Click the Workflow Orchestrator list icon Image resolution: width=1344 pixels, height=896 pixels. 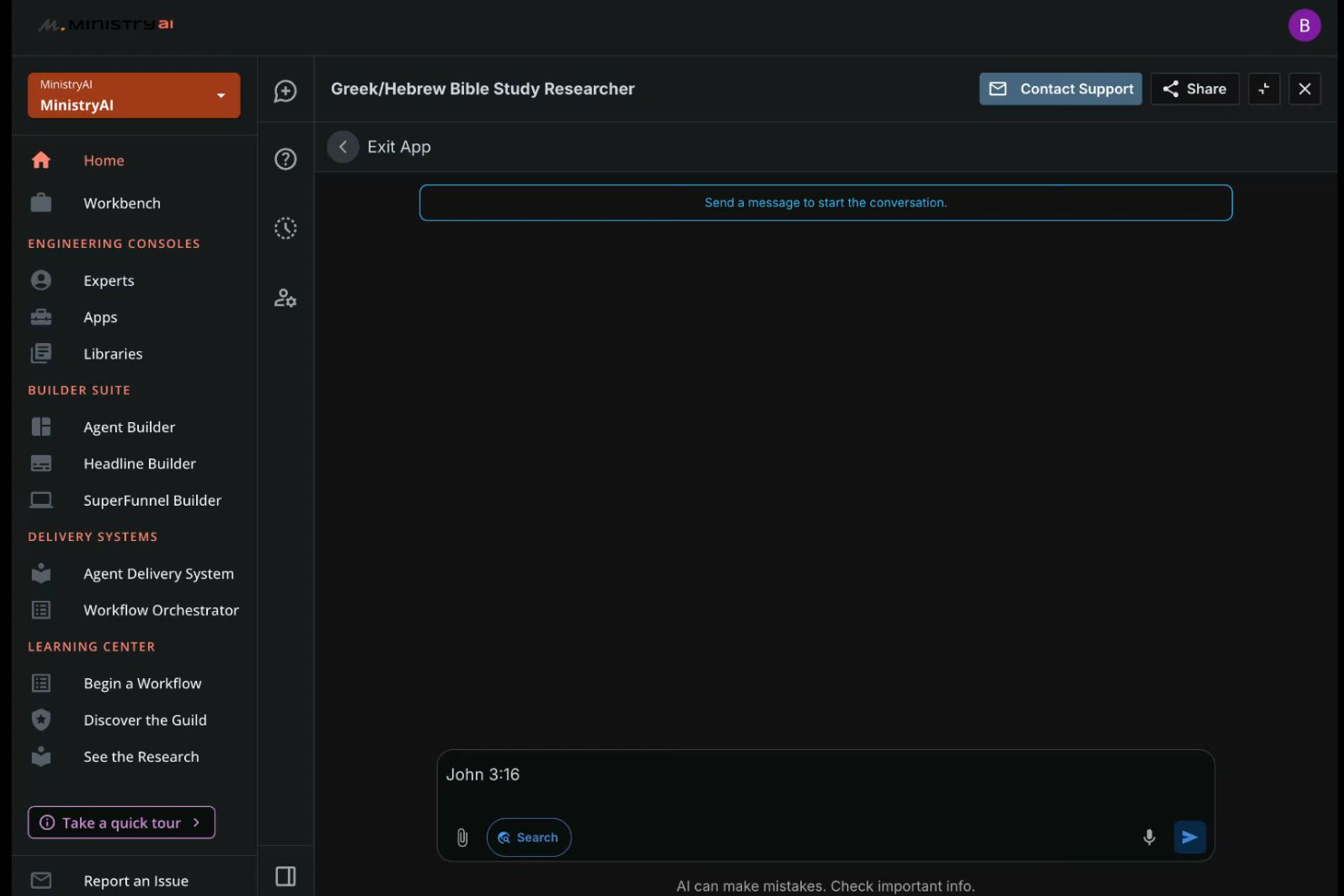41,610
